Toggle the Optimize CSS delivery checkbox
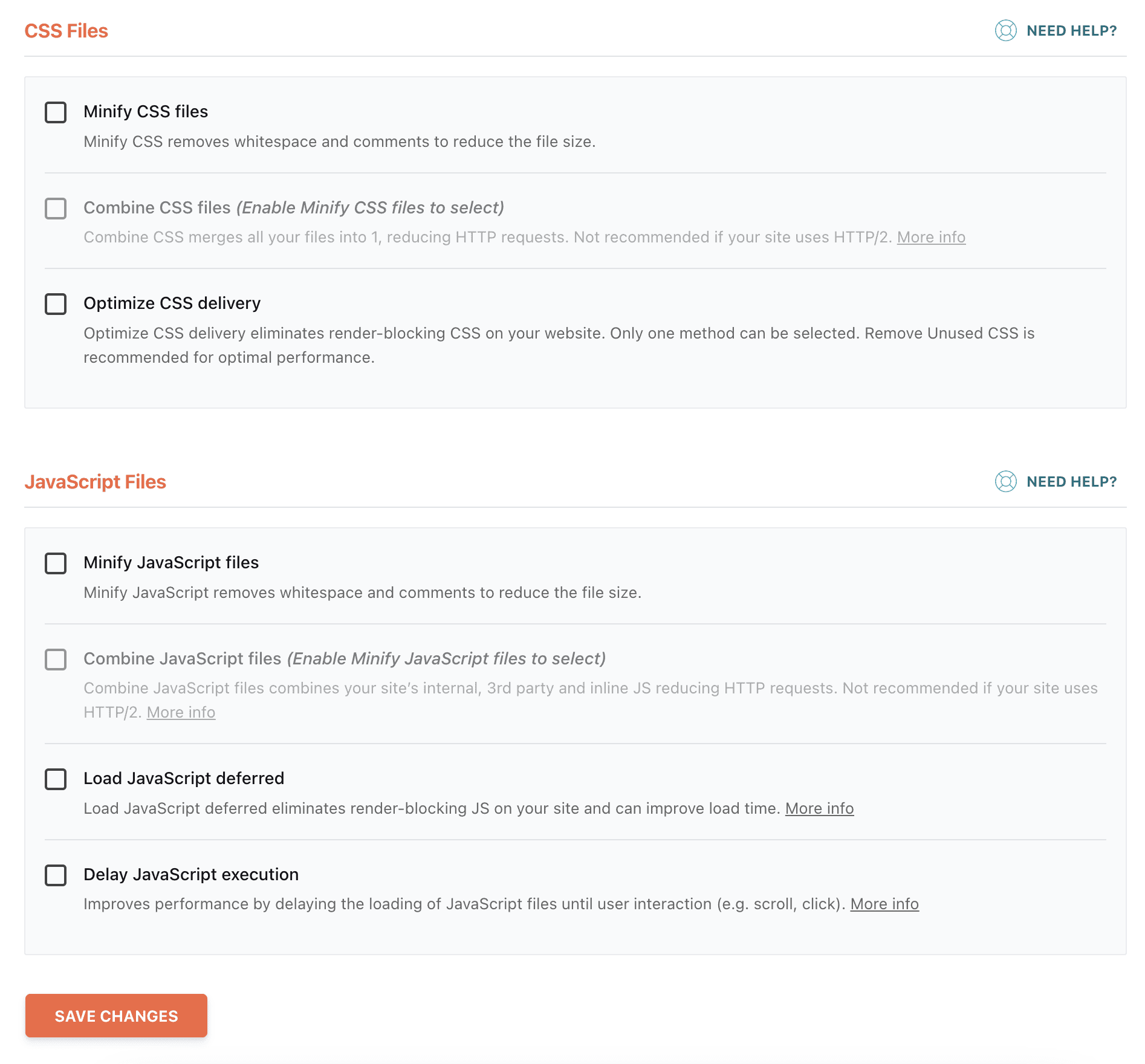The width and height of the screenshot is (1145, 1064). click(x=56, y=304)
